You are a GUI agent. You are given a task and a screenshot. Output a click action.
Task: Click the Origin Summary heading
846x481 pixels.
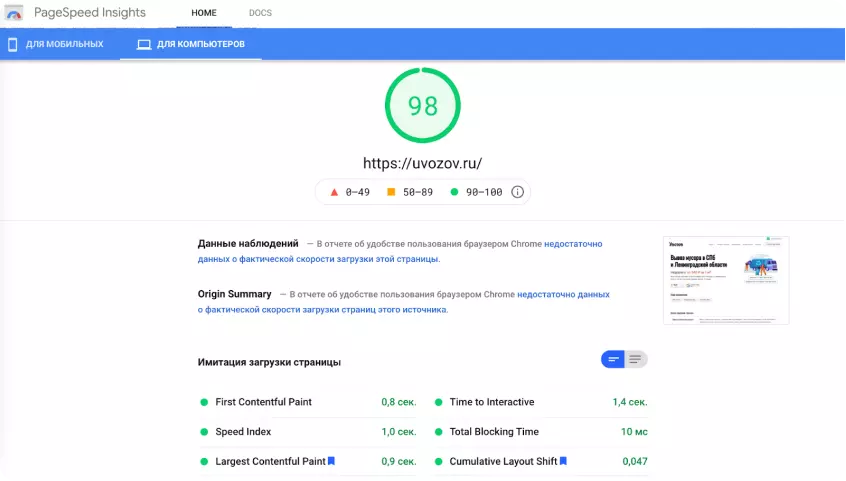pos(234,294)
